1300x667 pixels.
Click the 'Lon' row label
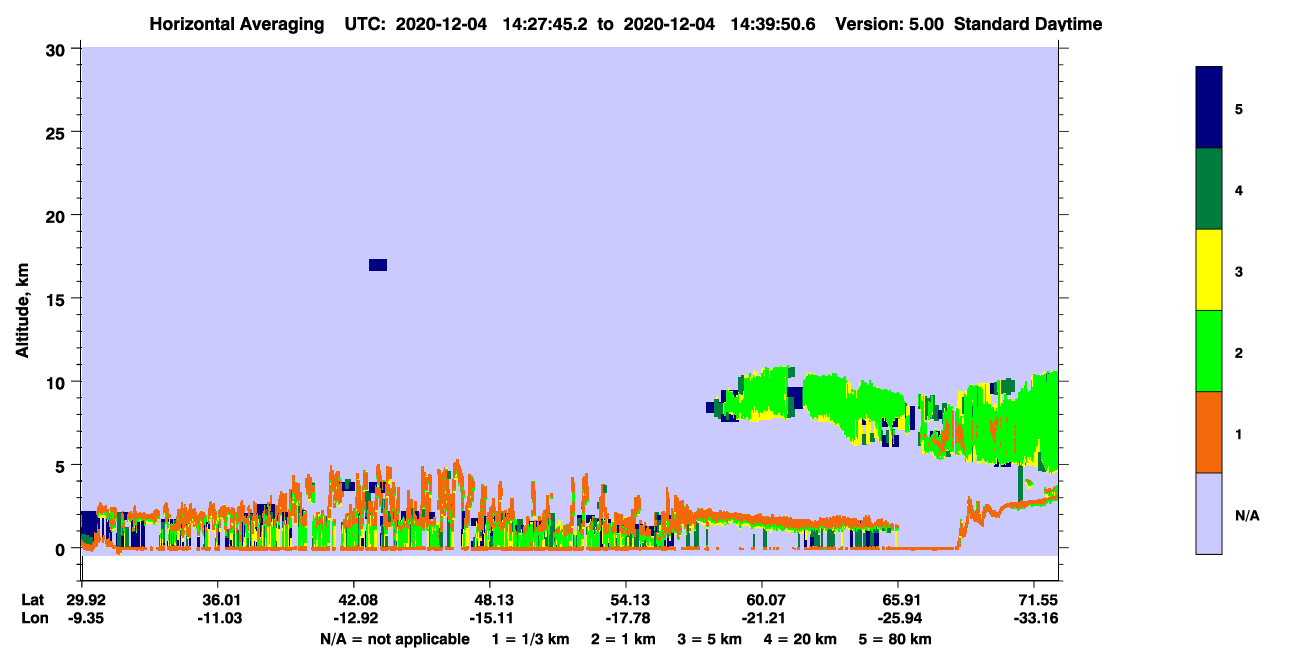[x=33, y=618]
